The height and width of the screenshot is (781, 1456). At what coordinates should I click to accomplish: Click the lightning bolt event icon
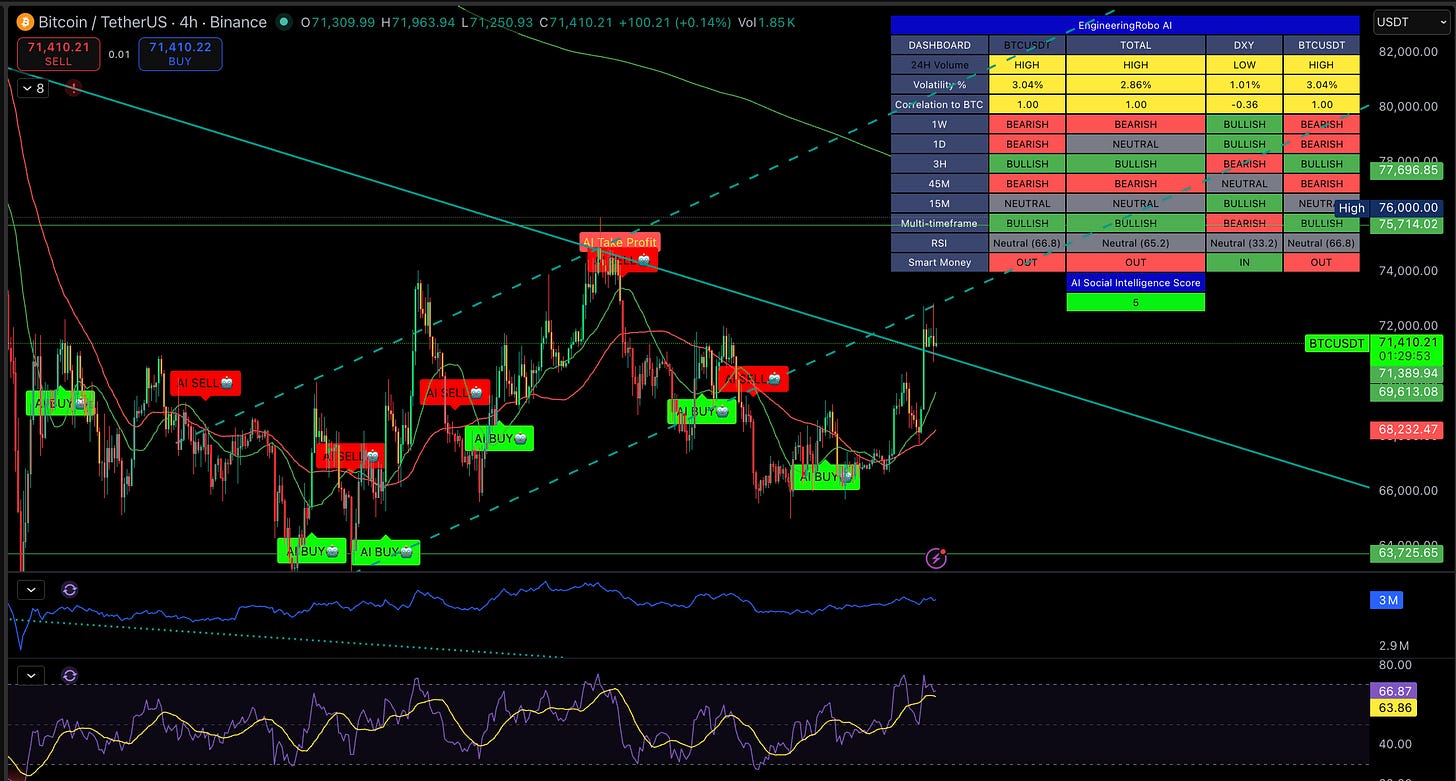tap(936, 558)
